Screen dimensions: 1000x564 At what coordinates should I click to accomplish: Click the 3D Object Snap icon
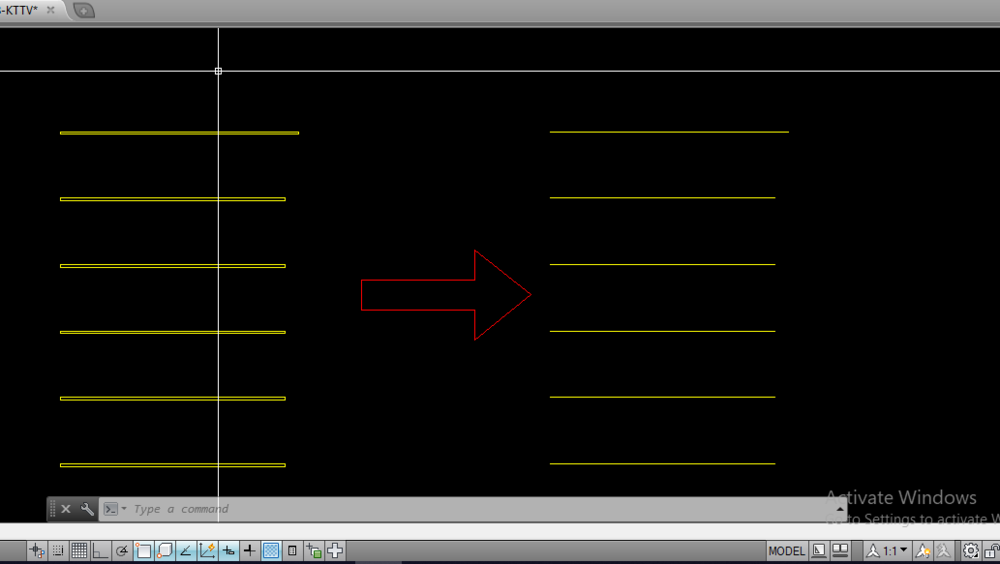(165, 551)
